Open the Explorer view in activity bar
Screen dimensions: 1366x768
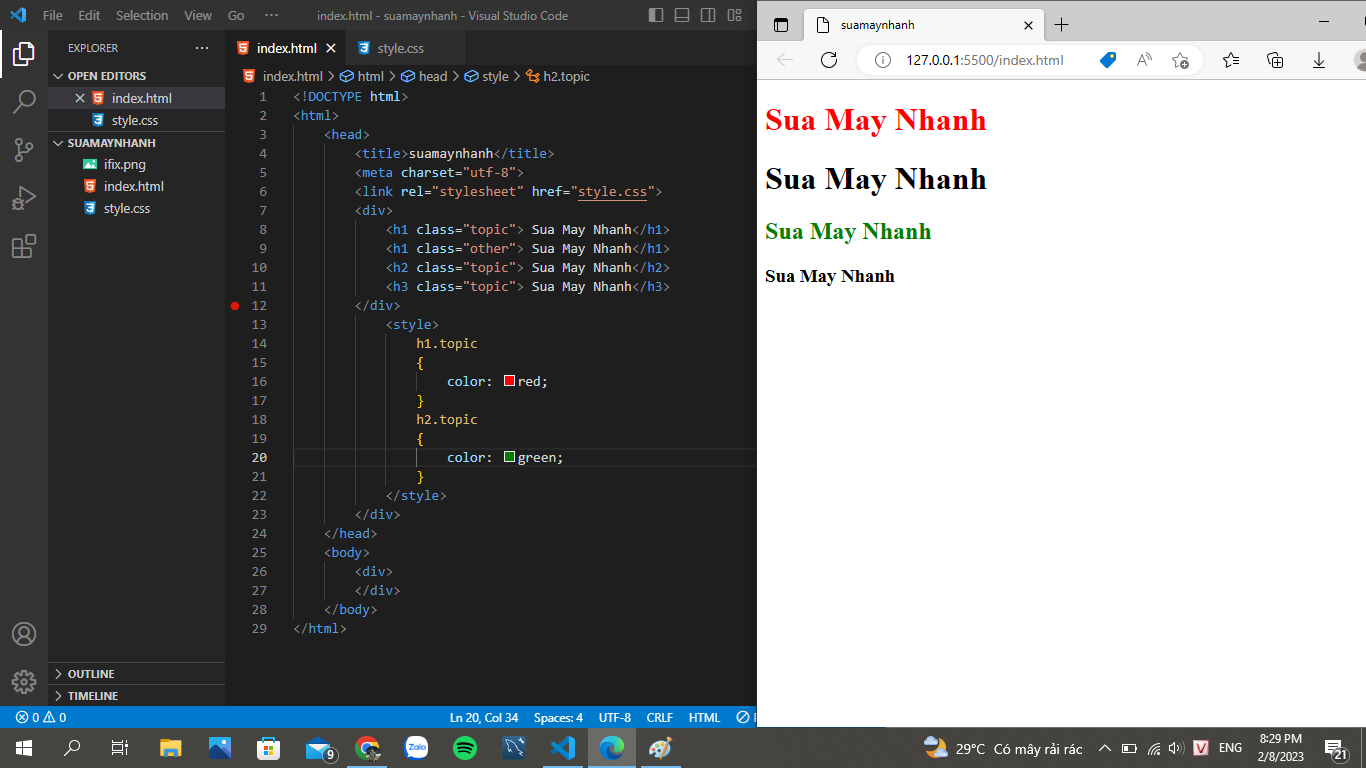[x=24, y=54]
